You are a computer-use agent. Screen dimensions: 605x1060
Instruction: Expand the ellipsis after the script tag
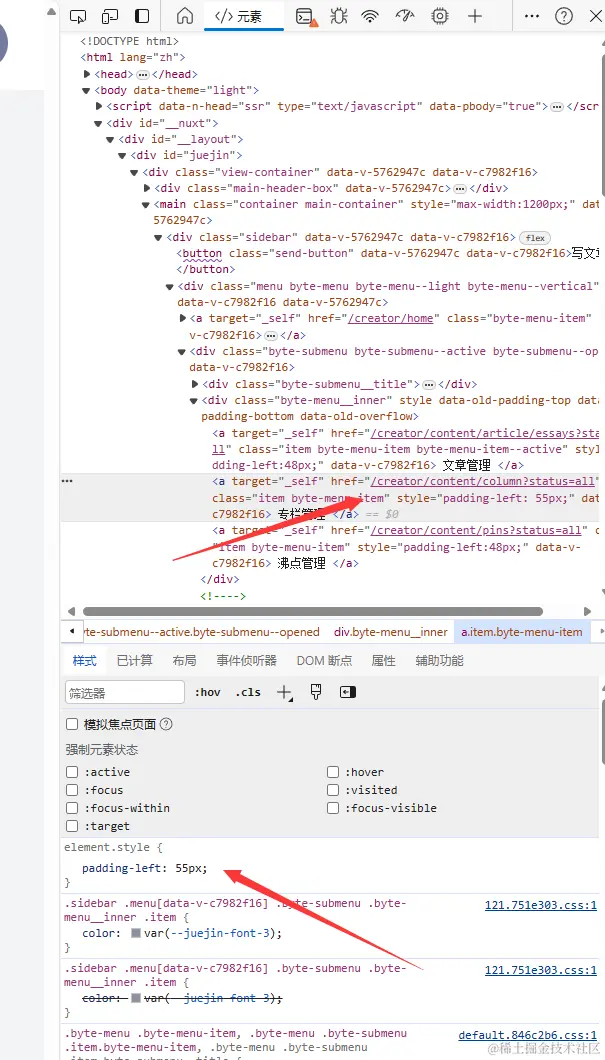point(557,107)
